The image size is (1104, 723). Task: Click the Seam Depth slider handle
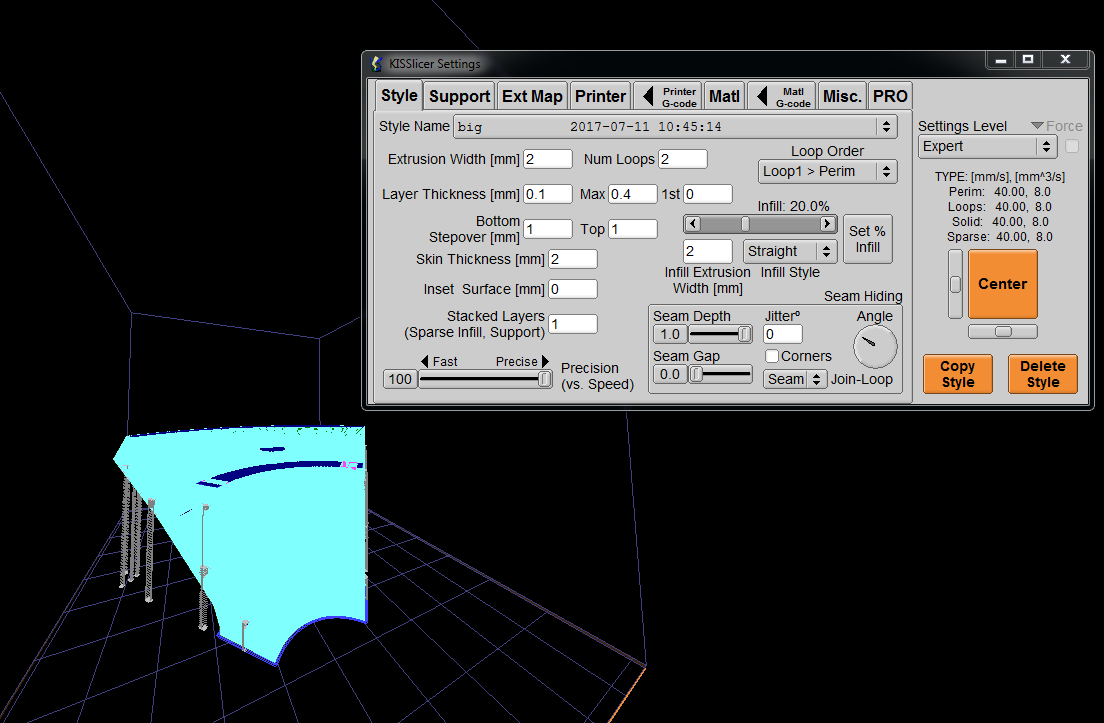click(x=744, y=334)
